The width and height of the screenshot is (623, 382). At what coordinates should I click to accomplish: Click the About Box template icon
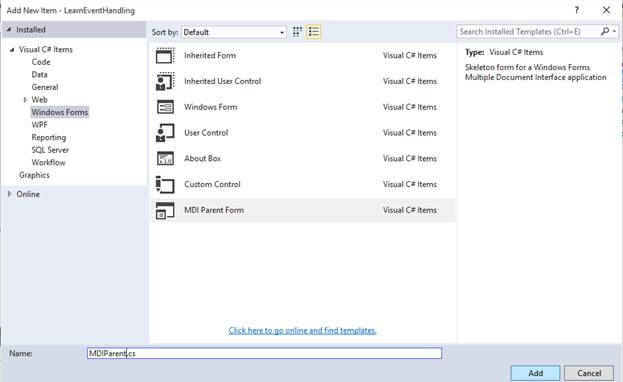pos(165,159)
